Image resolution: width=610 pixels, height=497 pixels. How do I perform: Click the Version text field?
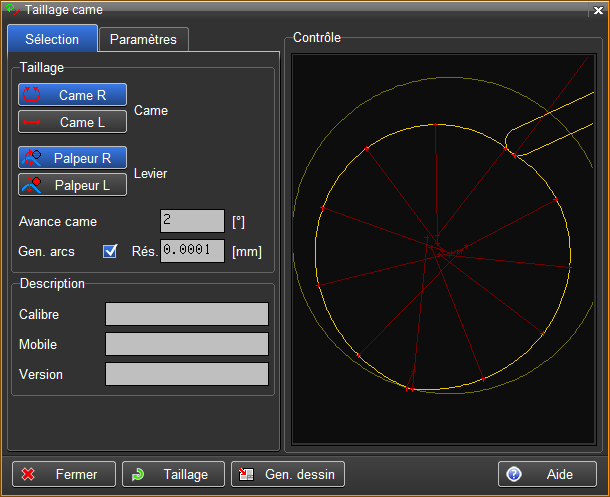point(187,374)
